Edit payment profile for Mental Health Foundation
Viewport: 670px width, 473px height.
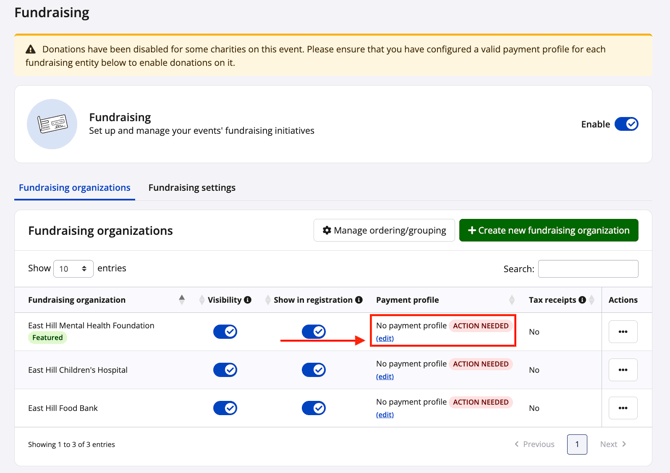tap(385, 339)
